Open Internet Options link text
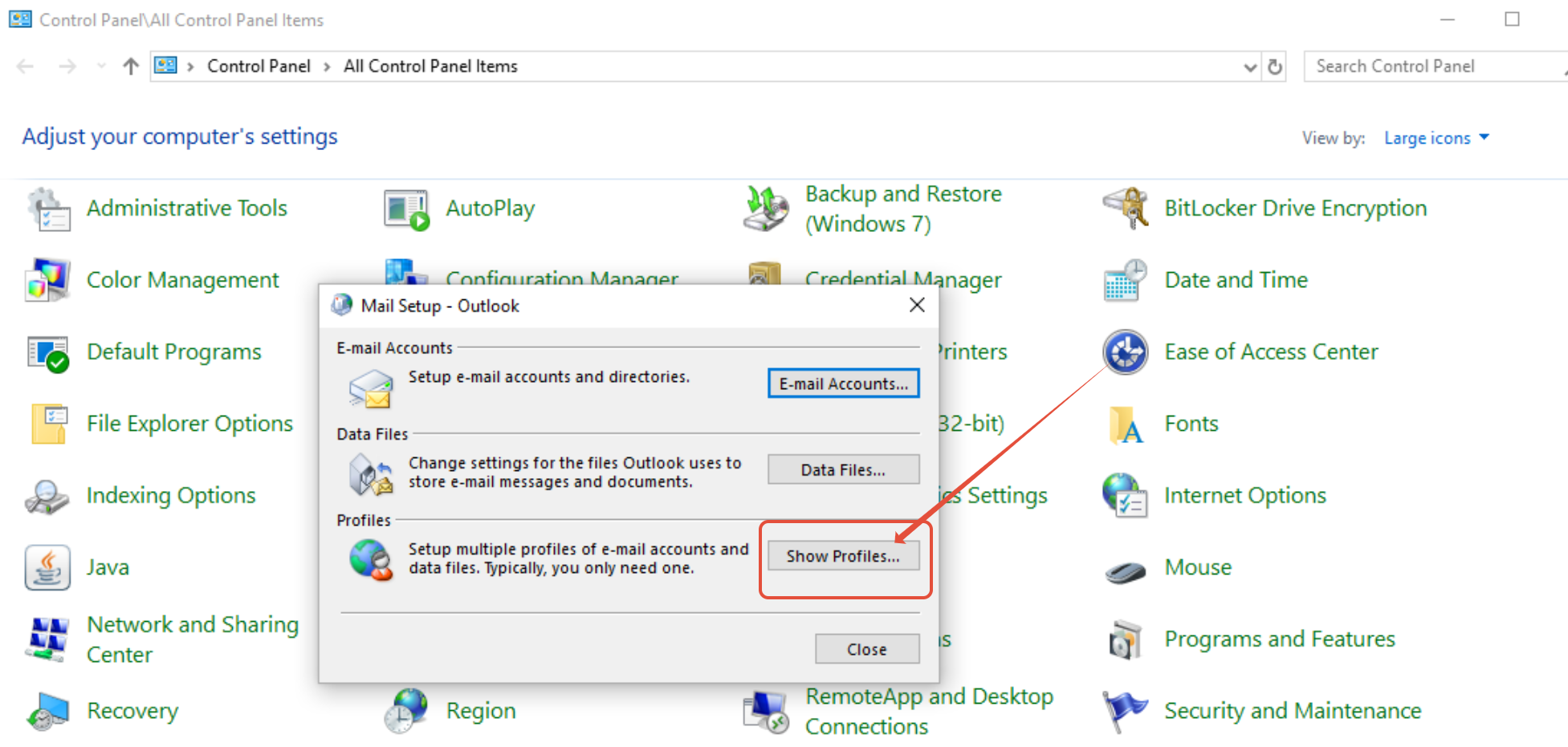 [1245, 496]
